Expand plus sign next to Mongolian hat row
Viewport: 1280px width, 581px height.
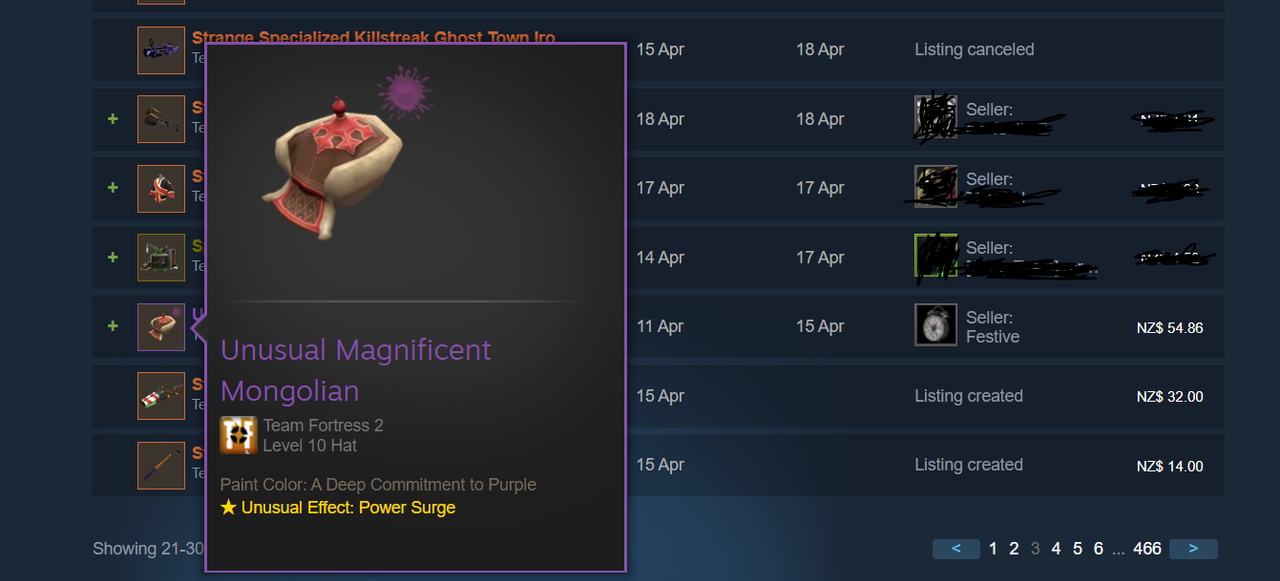tap(113, 326)
